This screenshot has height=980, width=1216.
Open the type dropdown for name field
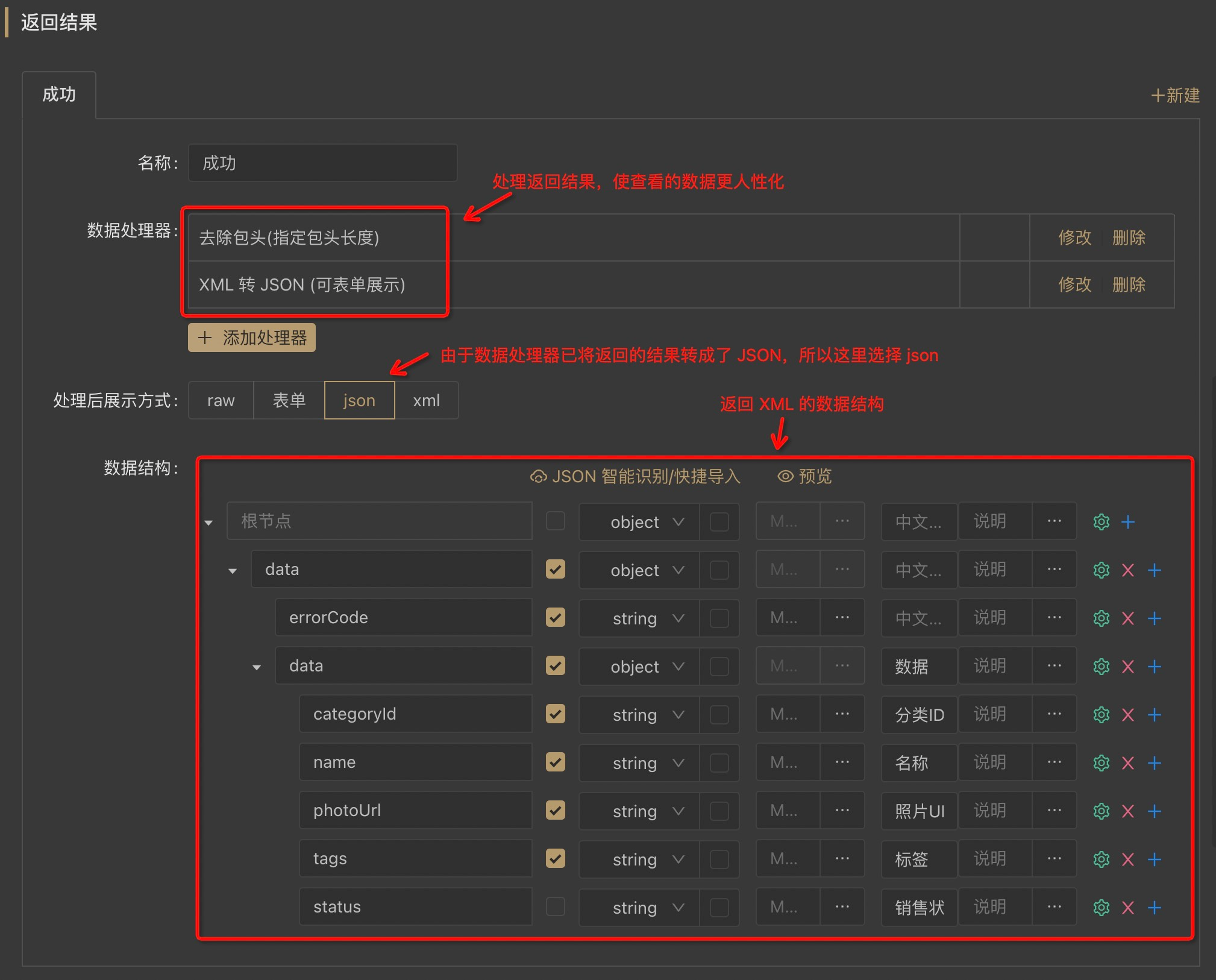coord(639,762)
